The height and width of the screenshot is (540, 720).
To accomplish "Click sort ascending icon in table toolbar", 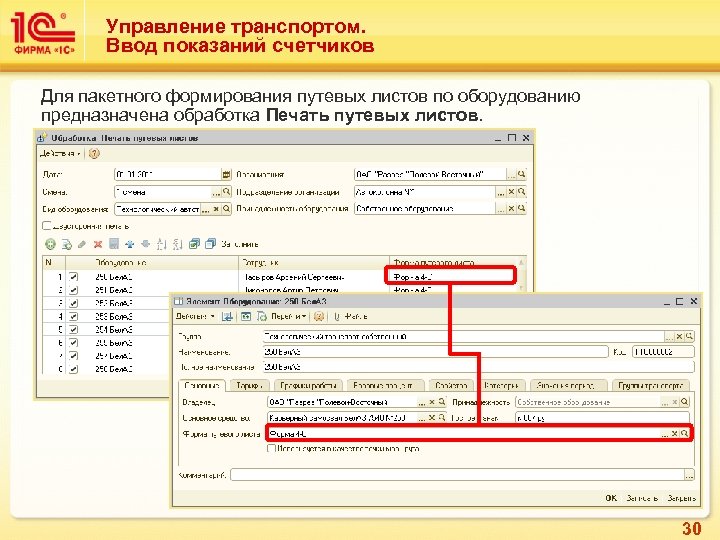I will [161, 244].
